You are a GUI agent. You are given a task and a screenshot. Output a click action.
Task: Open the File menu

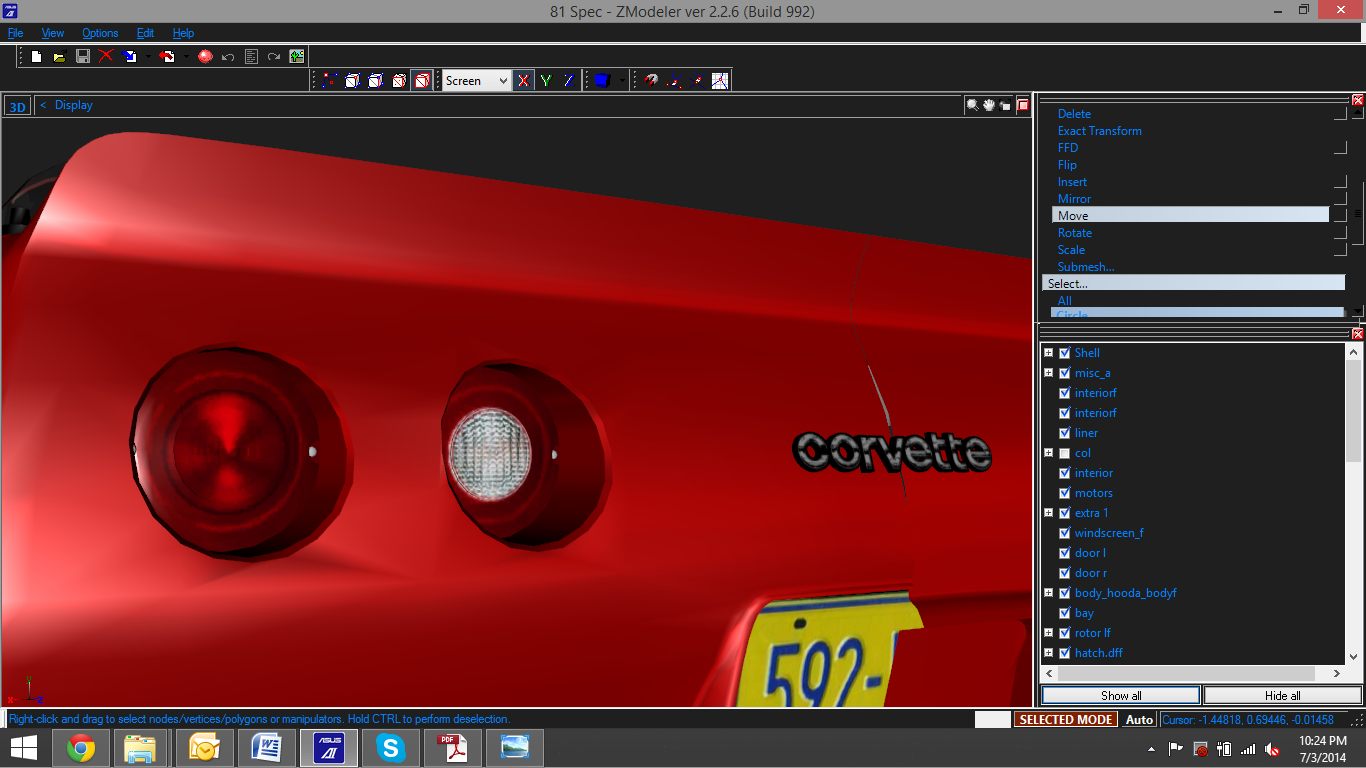click(15, 33)
